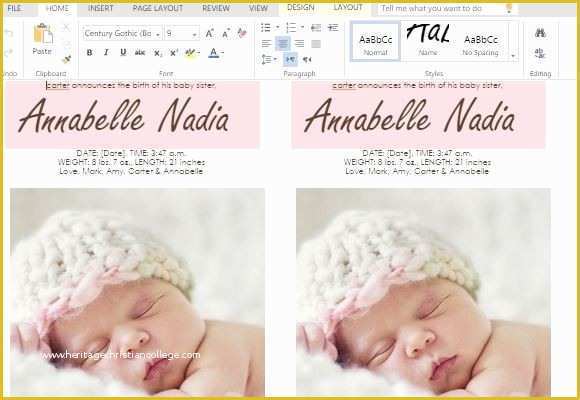The height and width of the screenshot is (400, 580).
Task: Select the right baby photo
Action: pyautogui.click(x=423, y=292)
